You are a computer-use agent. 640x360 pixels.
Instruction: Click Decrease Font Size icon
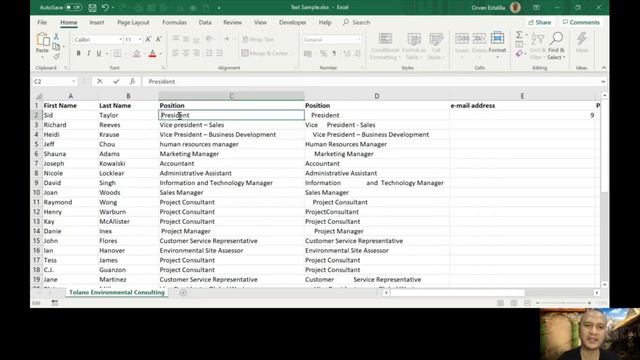[x=159, y=39]
